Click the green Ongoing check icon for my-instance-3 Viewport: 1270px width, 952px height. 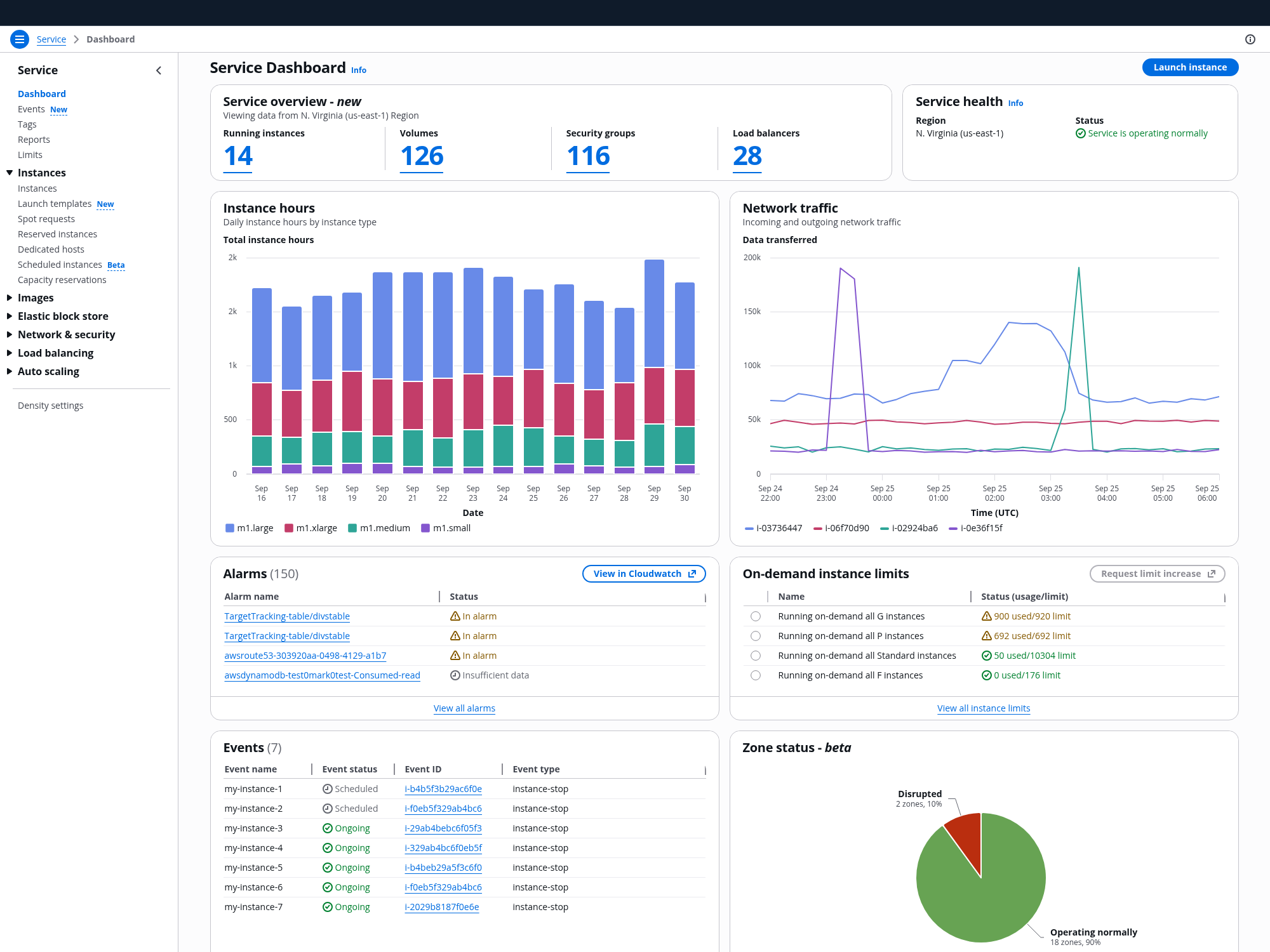click(327, 828)
